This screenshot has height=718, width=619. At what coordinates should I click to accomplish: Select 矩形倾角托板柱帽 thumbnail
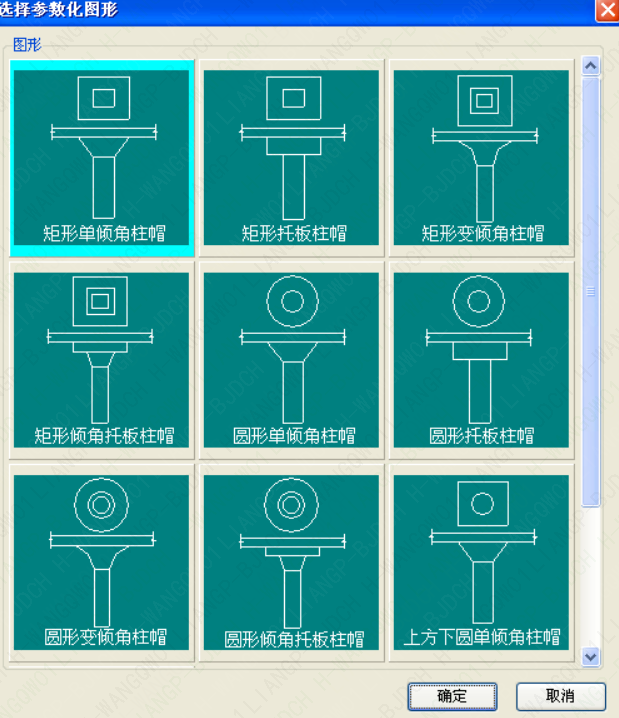pos(102,360)
